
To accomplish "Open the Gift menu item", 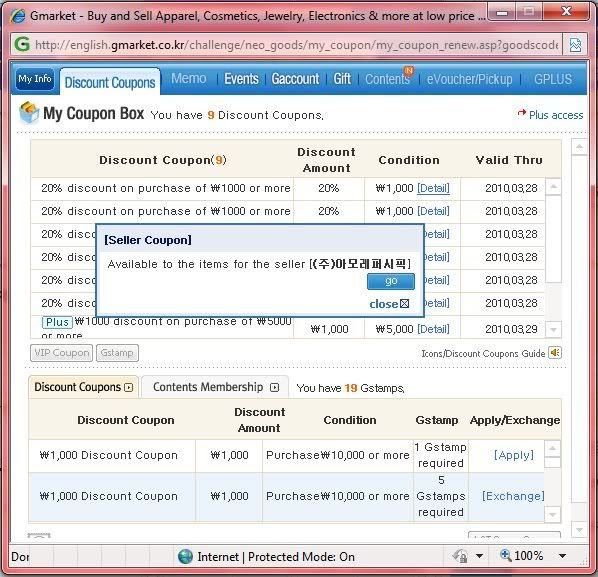I will pyautogui.click(x=342, y=79).
